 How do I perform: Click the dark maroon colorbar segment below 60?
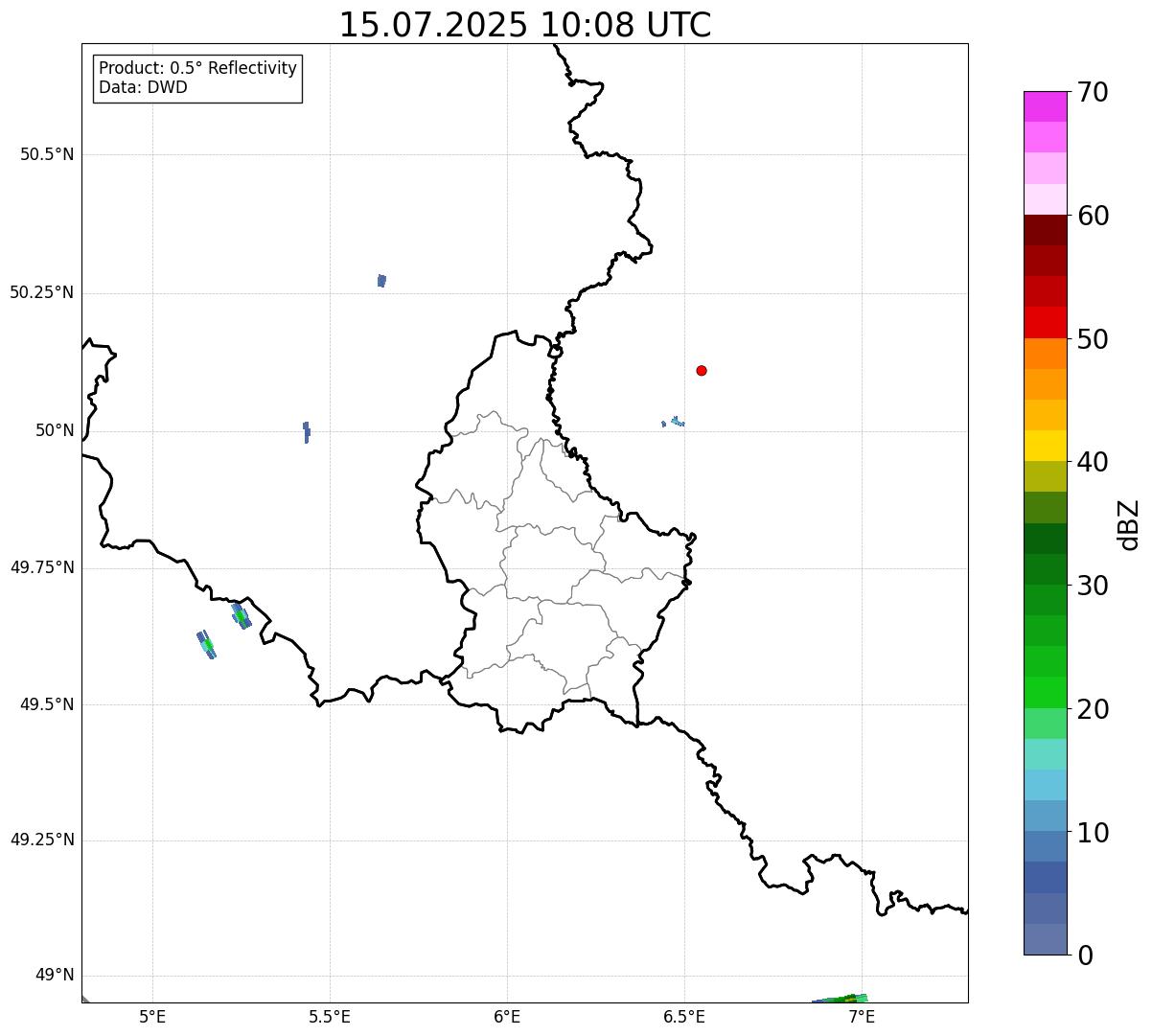pos(1045,230)
